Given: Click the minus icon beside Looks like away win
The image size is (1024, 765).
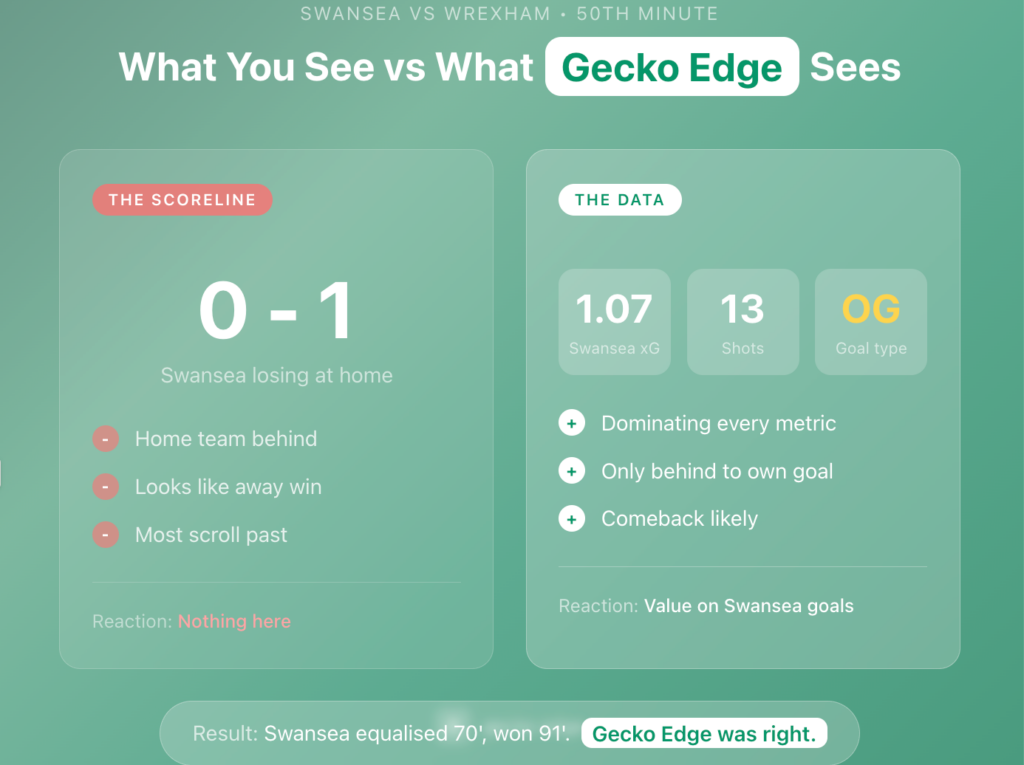Looking at the screenshot, I should [x=106, y=487].
